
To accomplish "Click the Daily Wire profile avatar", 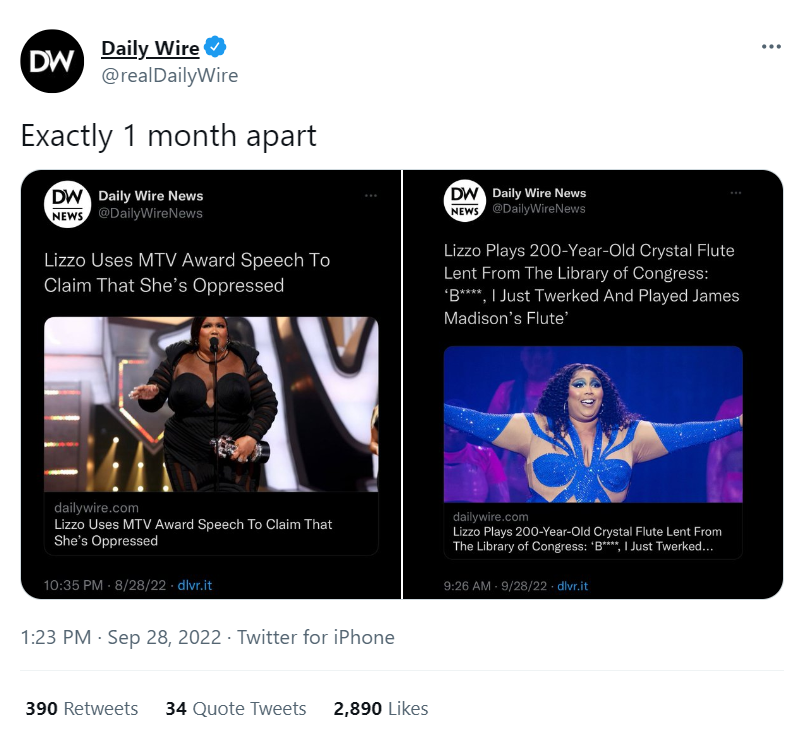I will click(x=52, y=62).
